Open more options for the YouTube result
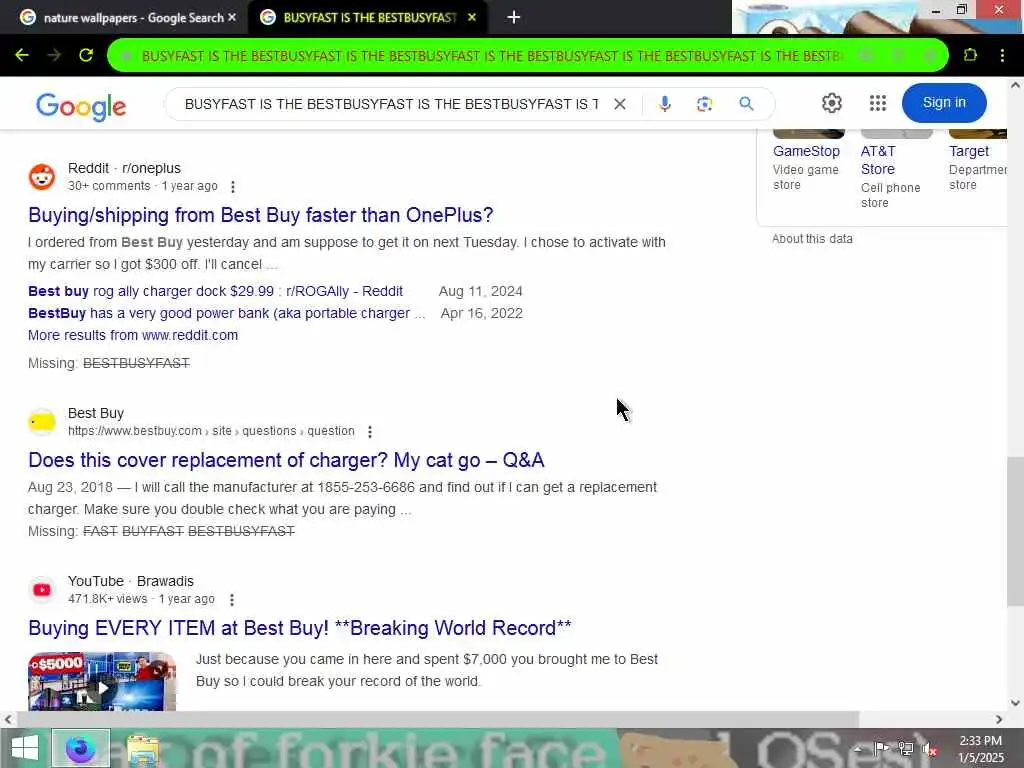Image resolution: width=1024 pixels, height=768 pixels. click(232, 600)
